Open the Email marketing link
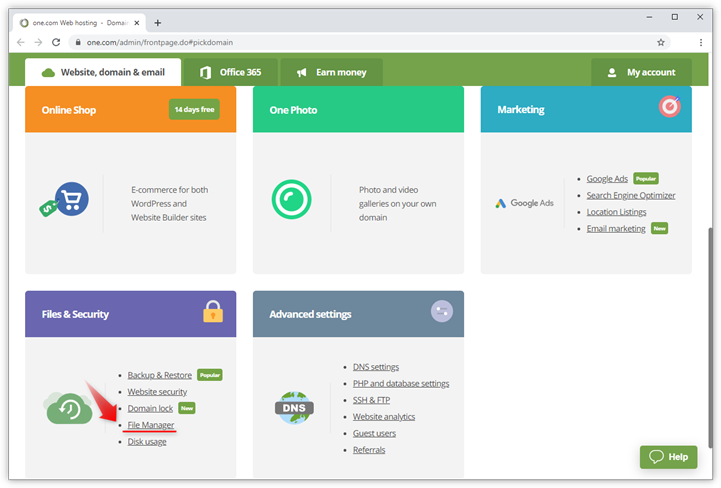This screenshot has width=721, height=488. [616, 229]
